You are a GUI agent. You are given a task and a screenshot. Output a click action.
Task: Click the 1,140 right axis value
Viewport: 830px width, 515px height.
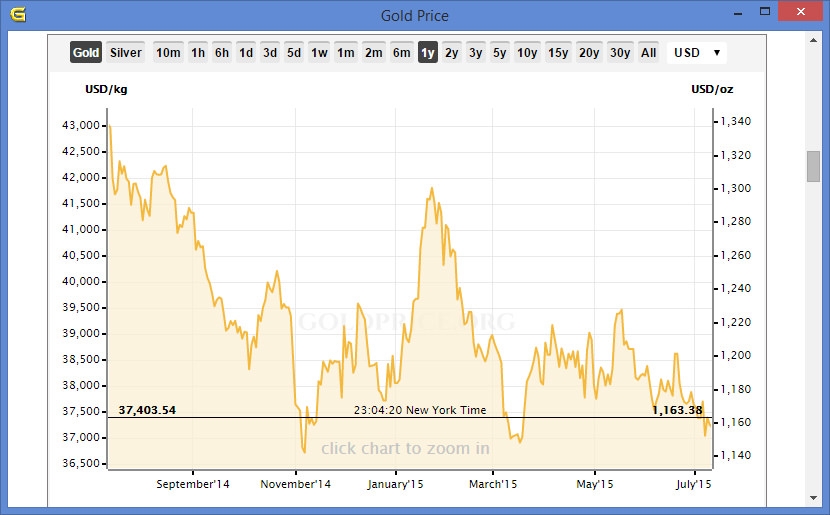tap(736, 456)
